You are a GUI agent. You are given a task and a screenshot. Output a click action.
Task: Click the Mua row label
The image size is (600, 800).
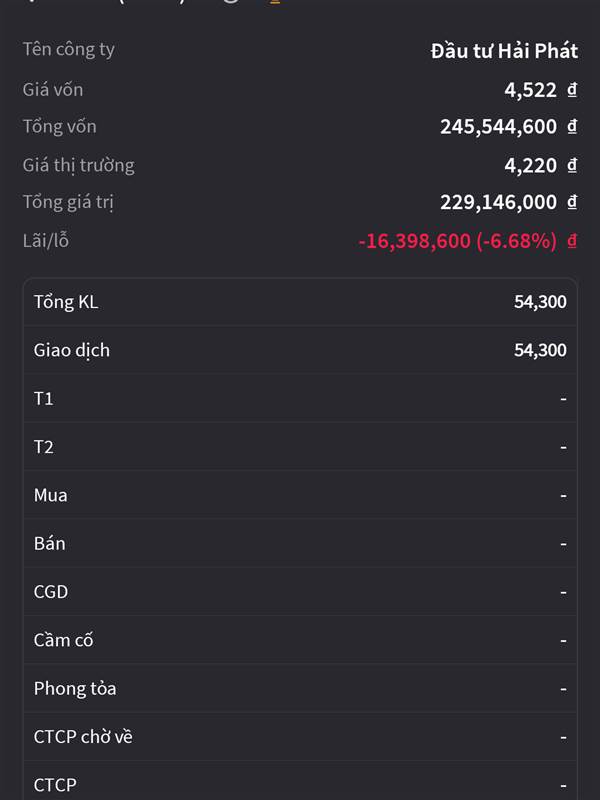point(51,495)
